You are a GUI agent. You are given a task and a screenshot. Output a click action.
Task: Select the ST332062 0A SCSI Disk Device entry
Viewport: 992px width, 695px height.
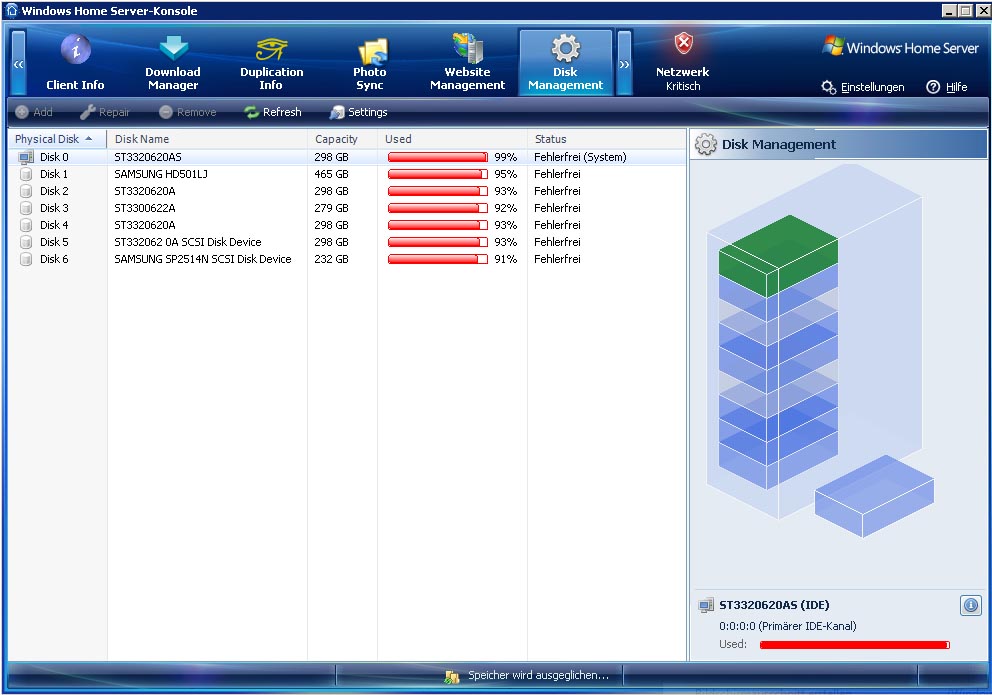(x=187, y=242)
